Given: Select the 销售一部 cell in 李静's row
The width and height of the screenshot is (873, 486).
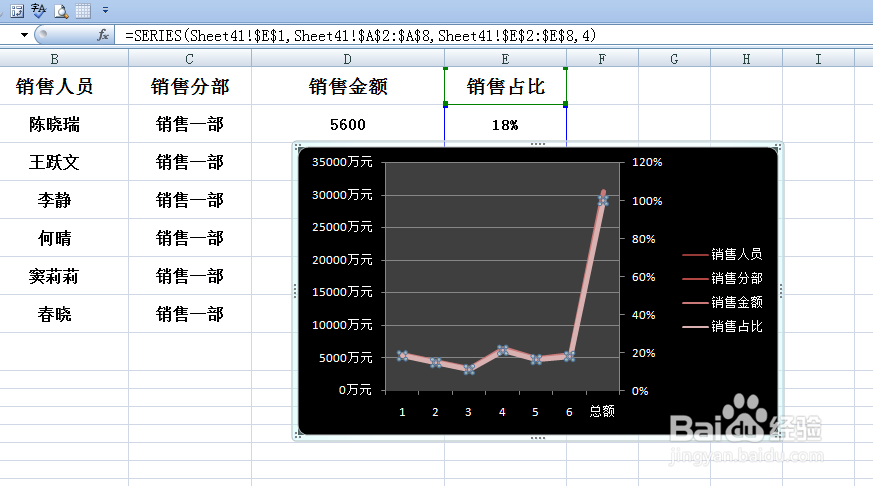Looking at the screenshot, I should [190, 200].
